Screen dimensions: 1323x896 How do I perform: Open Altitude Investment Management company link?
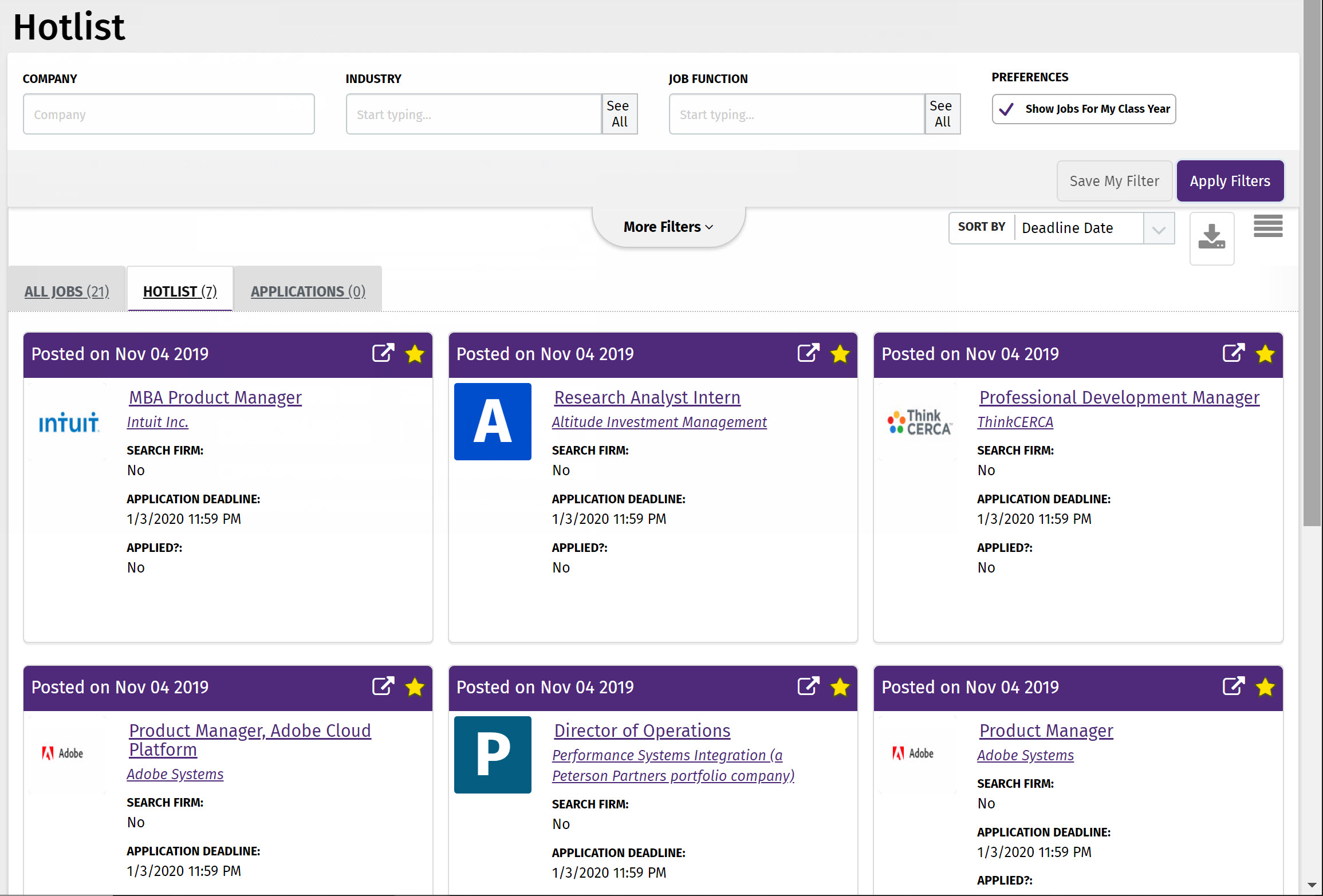tap(659, 422)
